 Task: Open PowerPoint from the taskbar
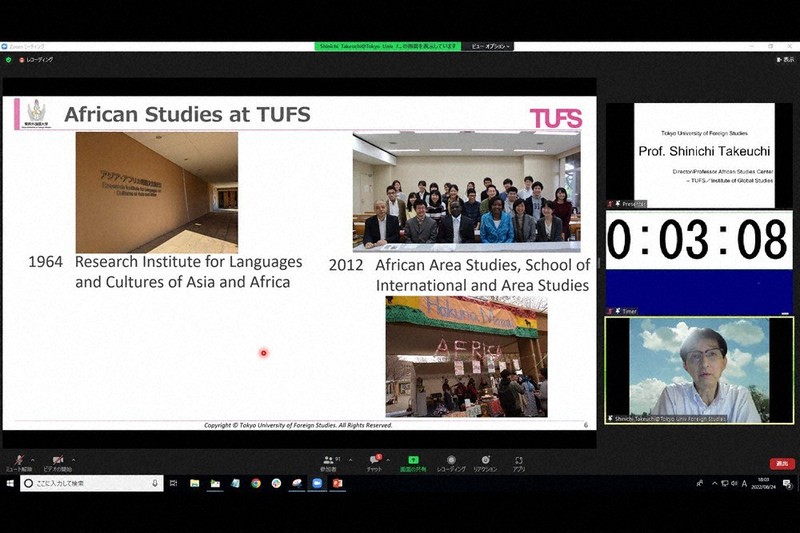337,483
